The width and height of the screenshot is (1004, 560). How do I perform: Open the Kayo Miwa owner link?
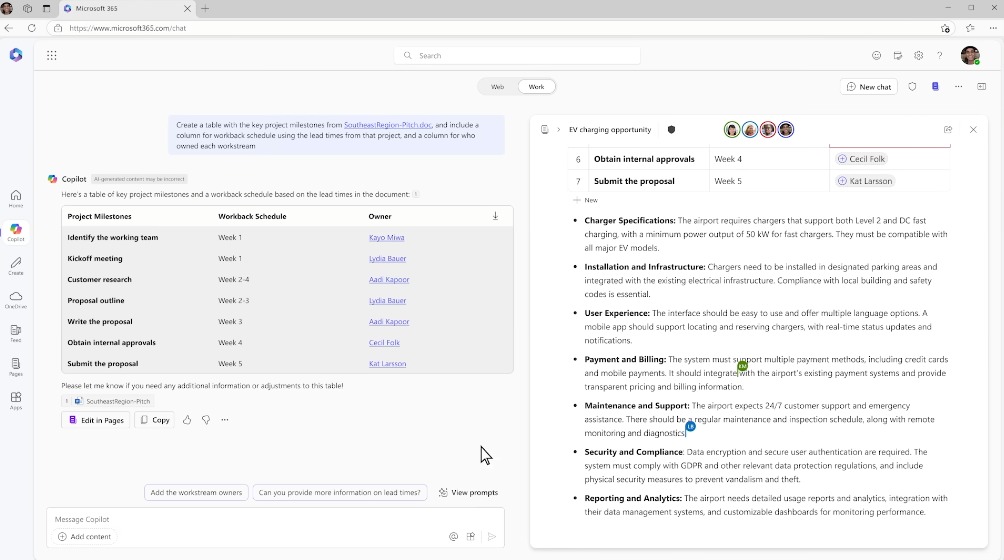[386, 238]
